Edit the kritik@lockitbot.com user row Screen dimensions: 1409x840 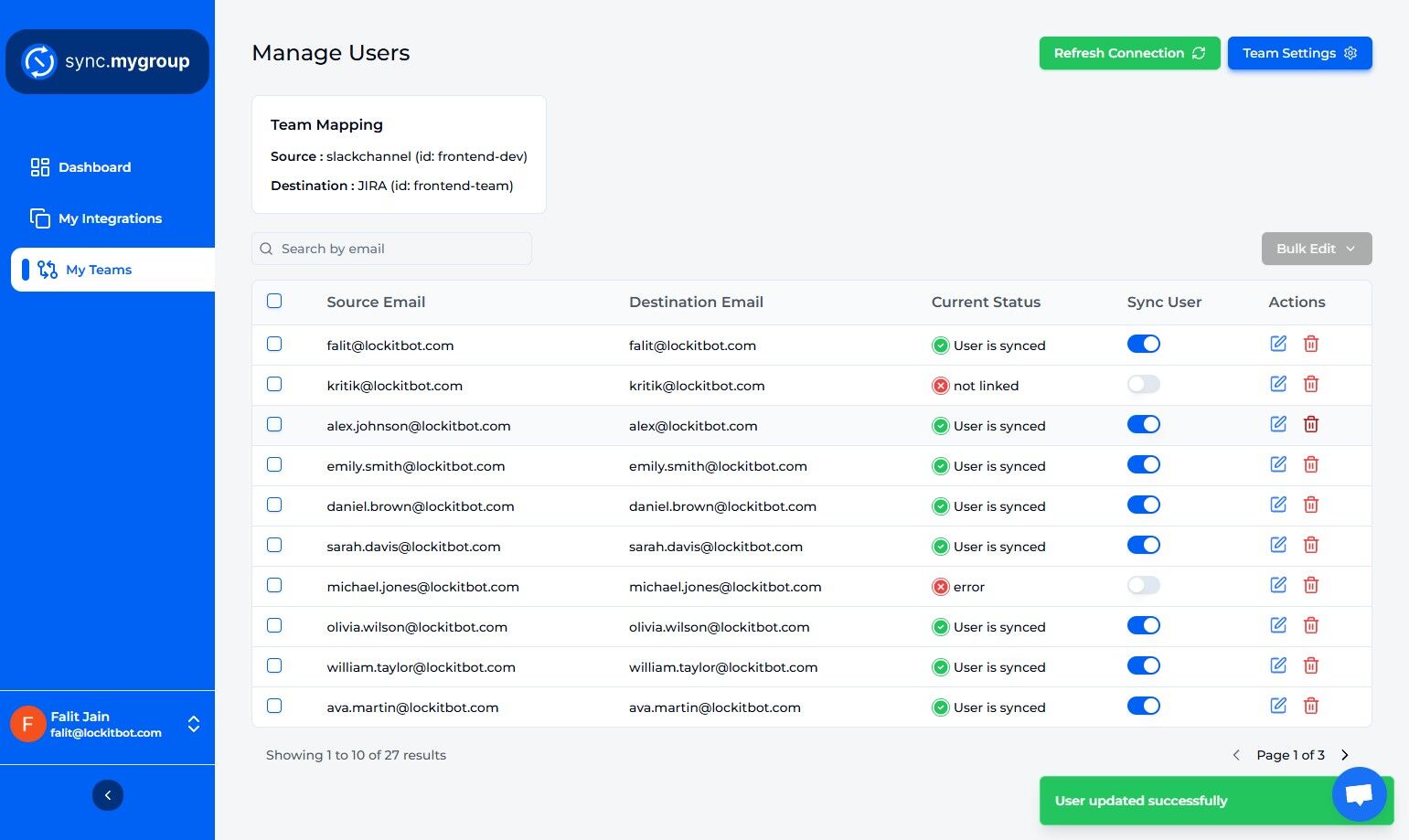pos(1278,384)
